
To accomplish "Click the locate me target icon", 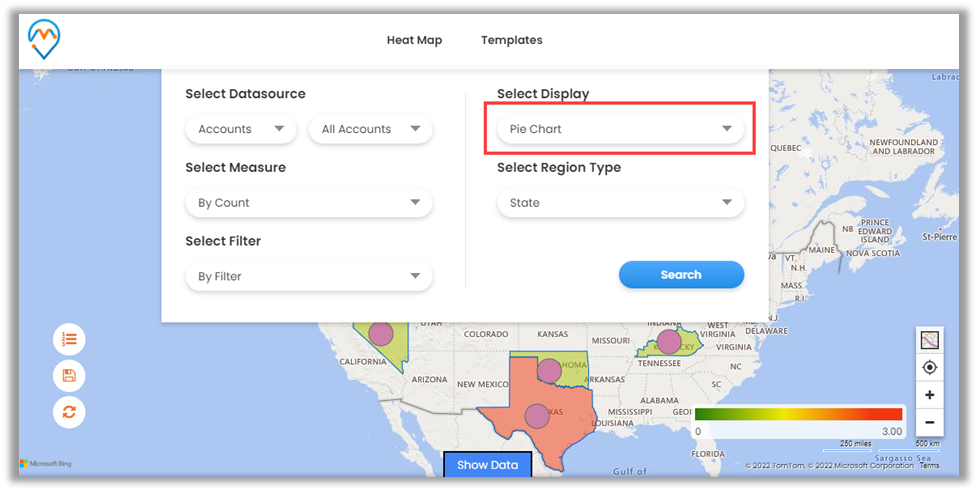I will pos(929,367).
